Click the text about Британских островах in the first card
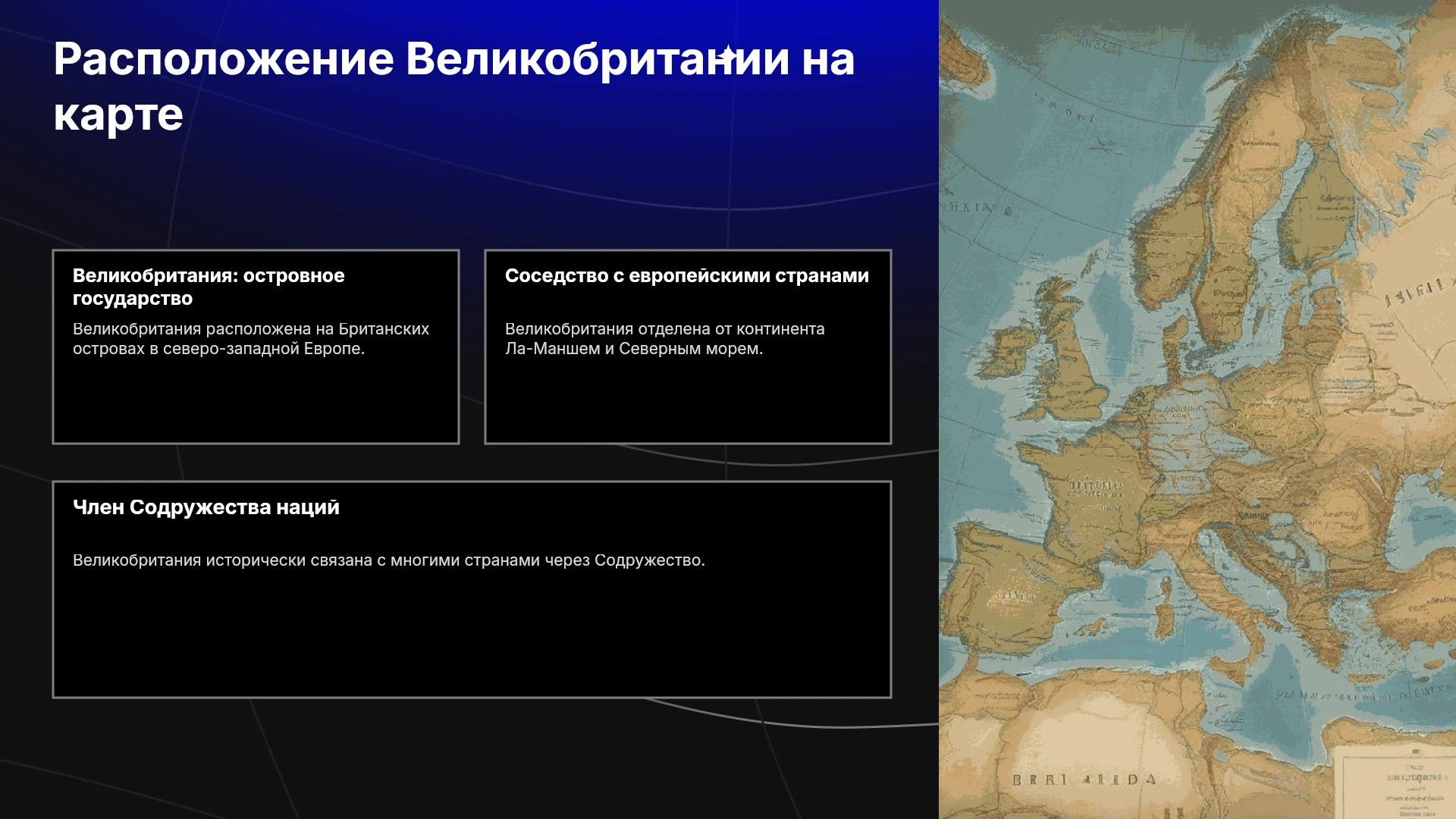Image resolution: width=1456 pixels, height=819 pixels. tap(251, 339)
